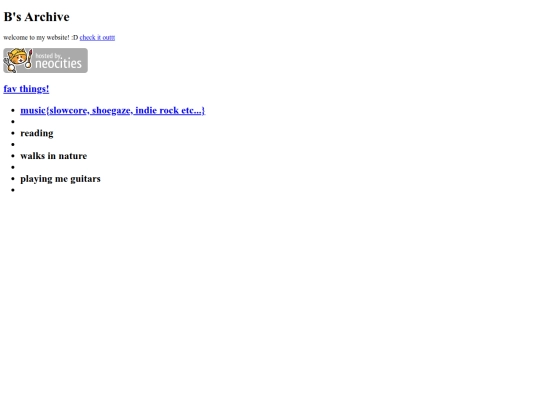Click the bullet beside "walks in nature"
This screenshot has width=540, height=405.
click(x=13, y=156)
